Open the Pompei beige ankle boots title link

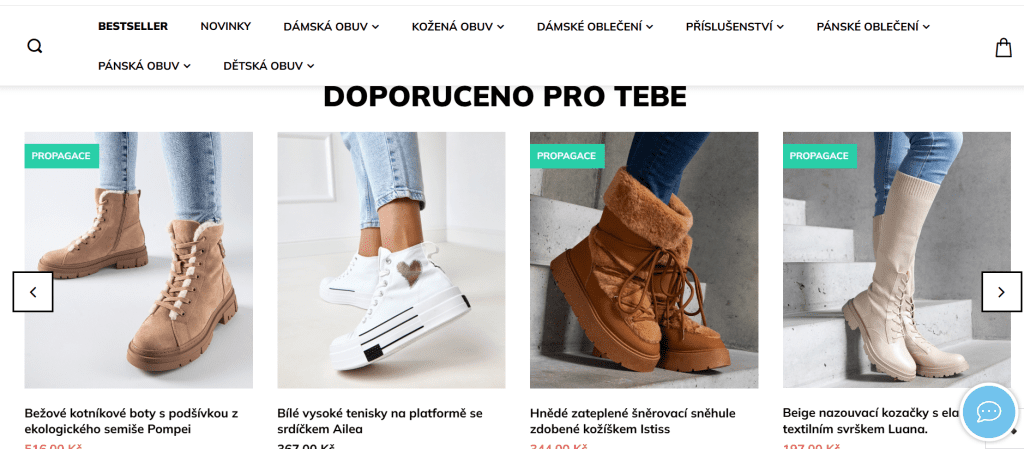(x=131, y=421)
